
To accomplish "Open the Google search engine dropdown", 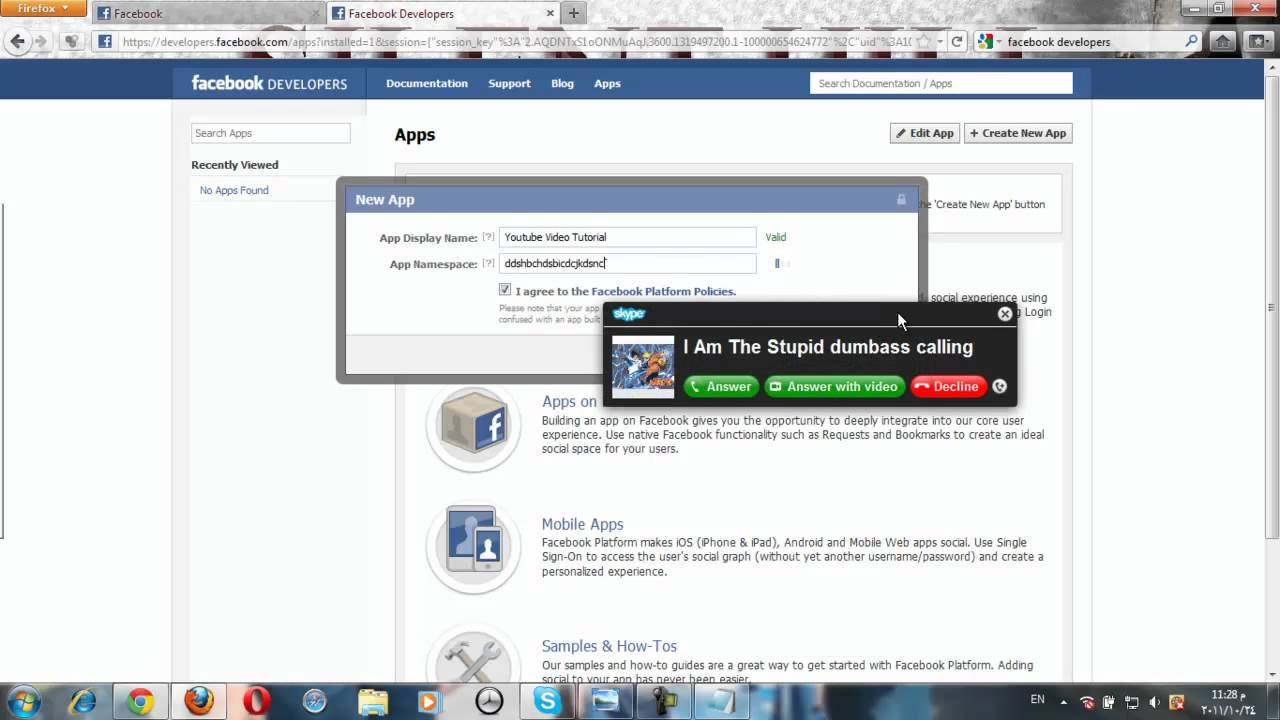I will [x=988, y=42].
